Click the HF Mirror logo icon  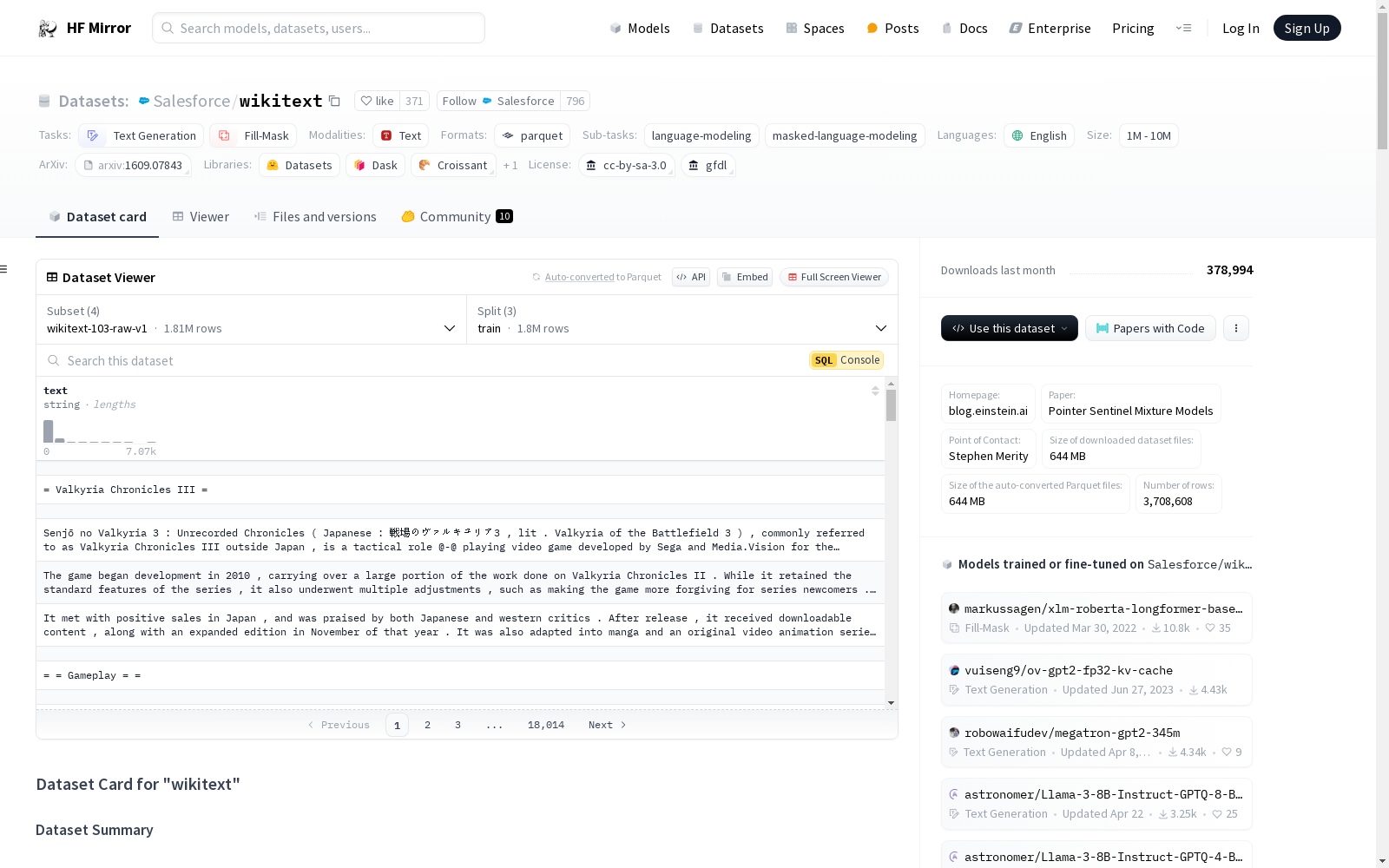[x=48, y=29]
